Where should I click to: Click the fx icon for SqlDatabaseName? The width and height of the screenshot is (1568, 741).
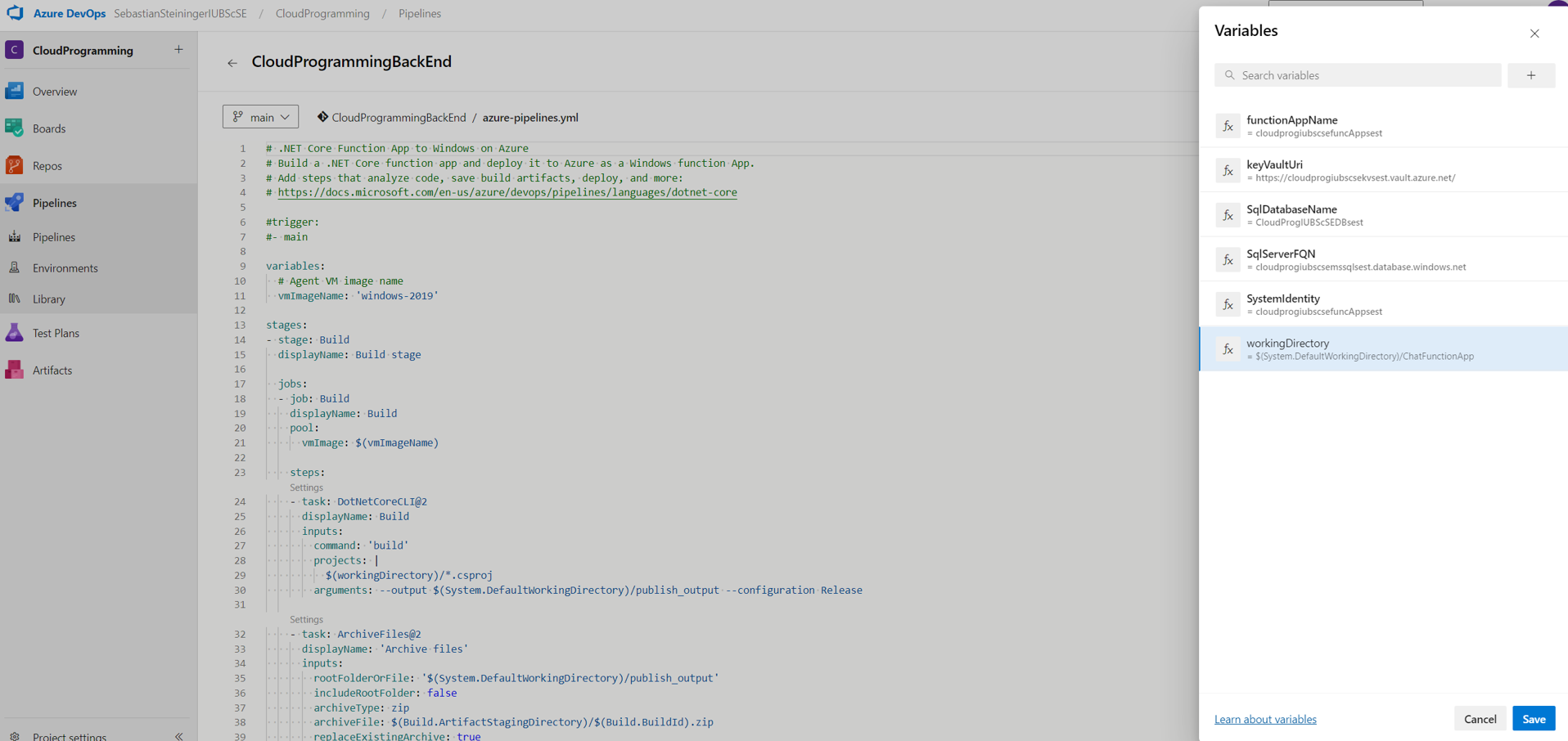[1228, 215]
